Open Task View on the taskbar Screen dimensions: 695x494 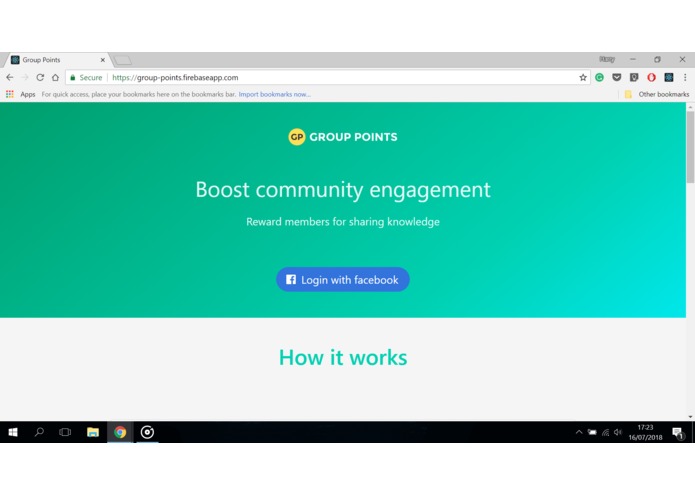[x=65, y=432]
